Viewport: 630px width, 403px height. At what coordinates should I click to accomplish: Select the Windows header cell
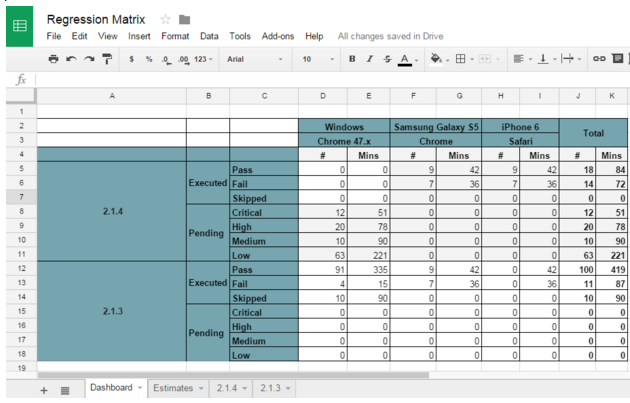[344, 127]
